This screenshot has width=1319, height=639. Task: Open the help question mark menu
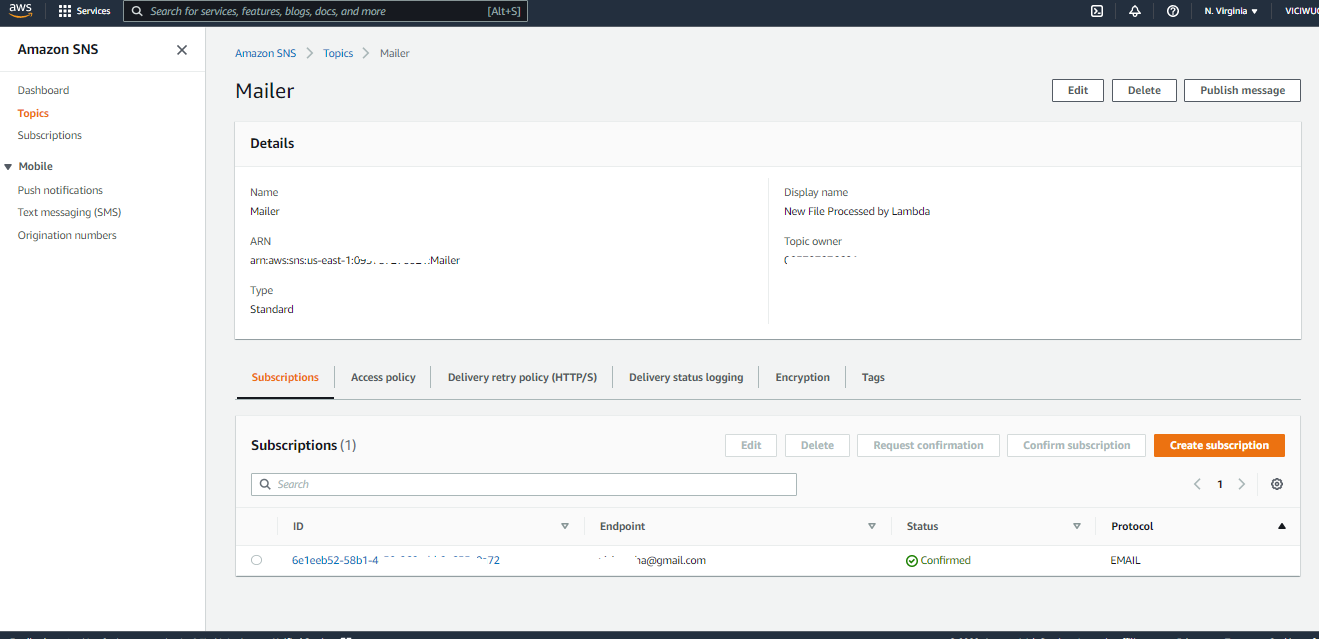pos(1173,11)
